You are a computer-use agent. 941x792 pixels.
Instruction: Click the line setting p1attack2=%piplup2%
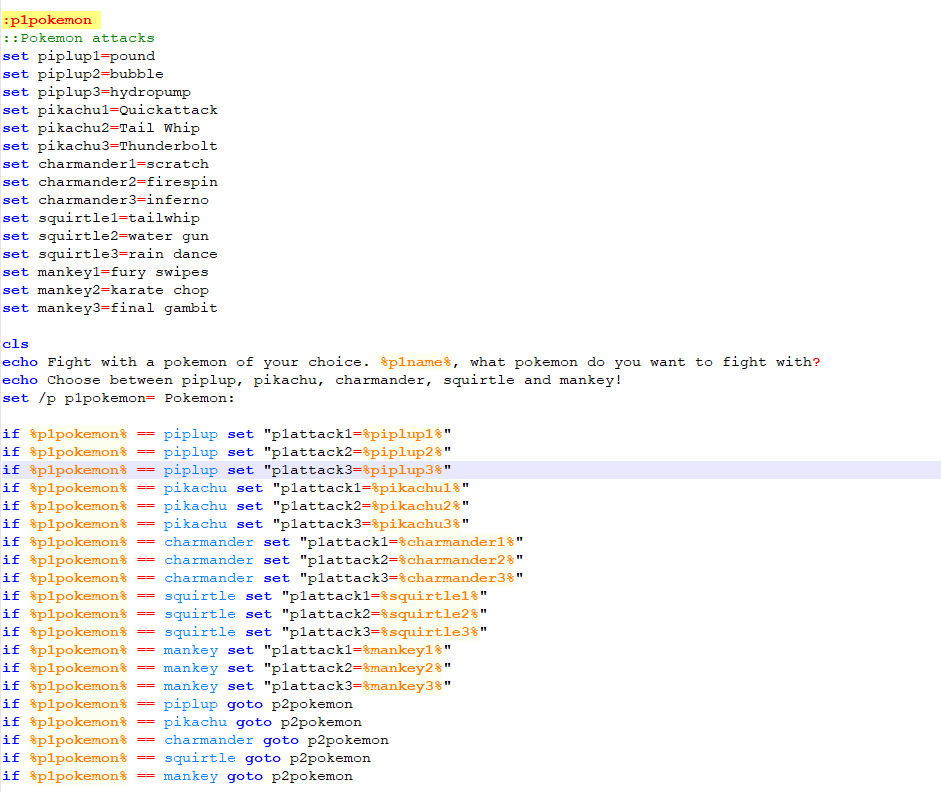tap(227, 452)
